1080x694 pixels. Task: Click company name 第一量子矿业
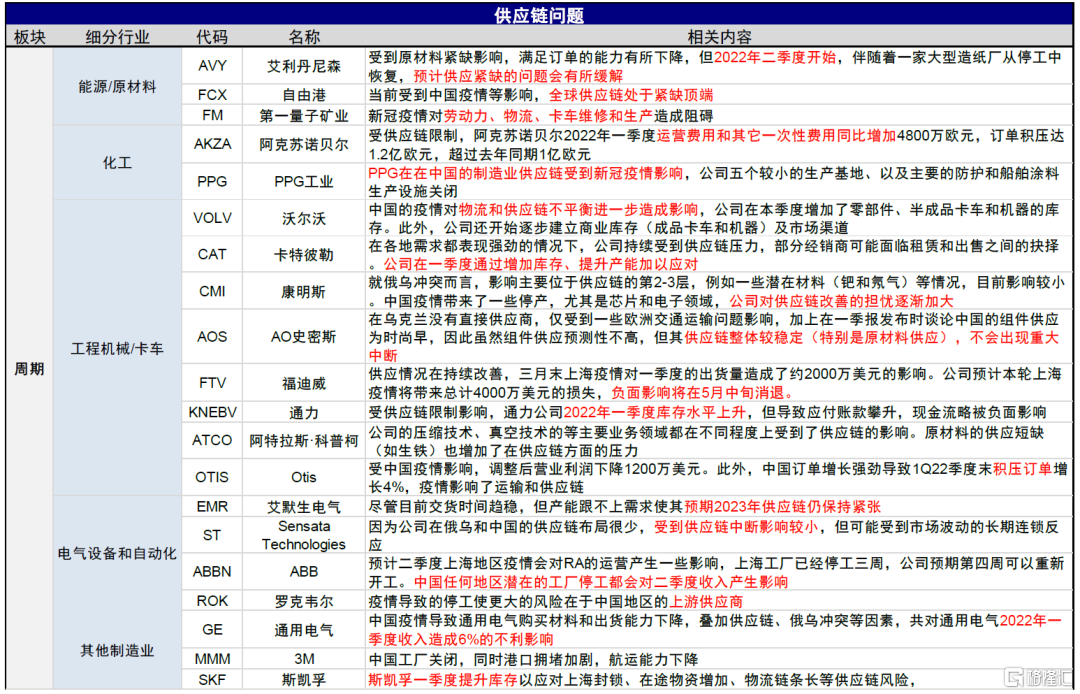tap(304, 116)
